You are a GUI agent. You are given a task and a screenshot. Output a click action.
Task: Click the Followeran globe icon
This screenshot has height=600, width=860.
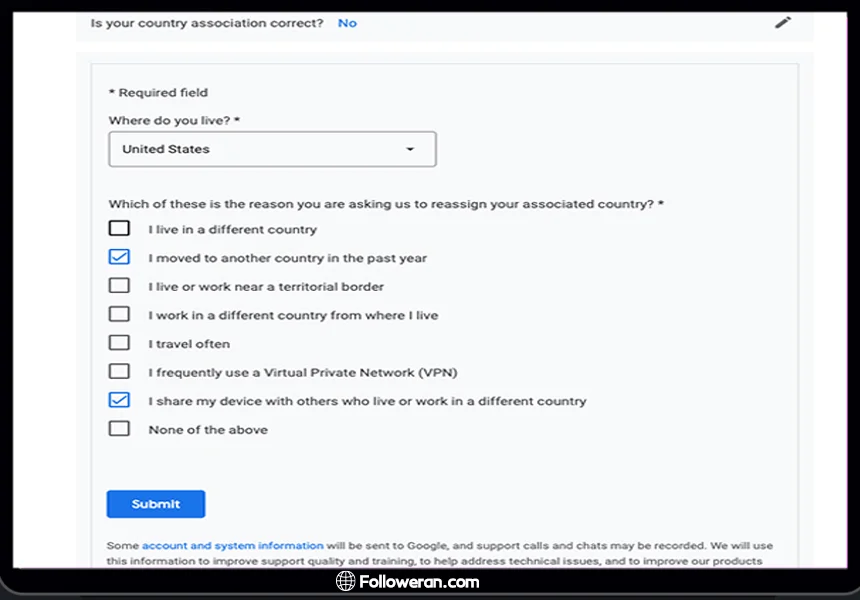click(x=346, y=581)
